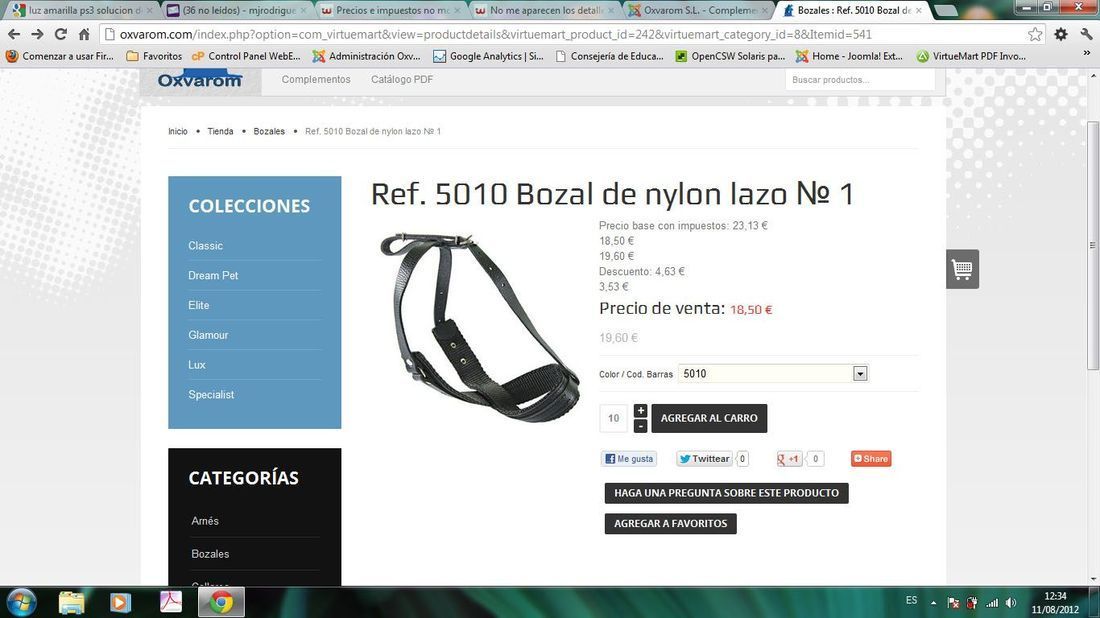Click Facebook Me gusta button
The height and width of the screenshot is (618, 1100).
[629, 459]
